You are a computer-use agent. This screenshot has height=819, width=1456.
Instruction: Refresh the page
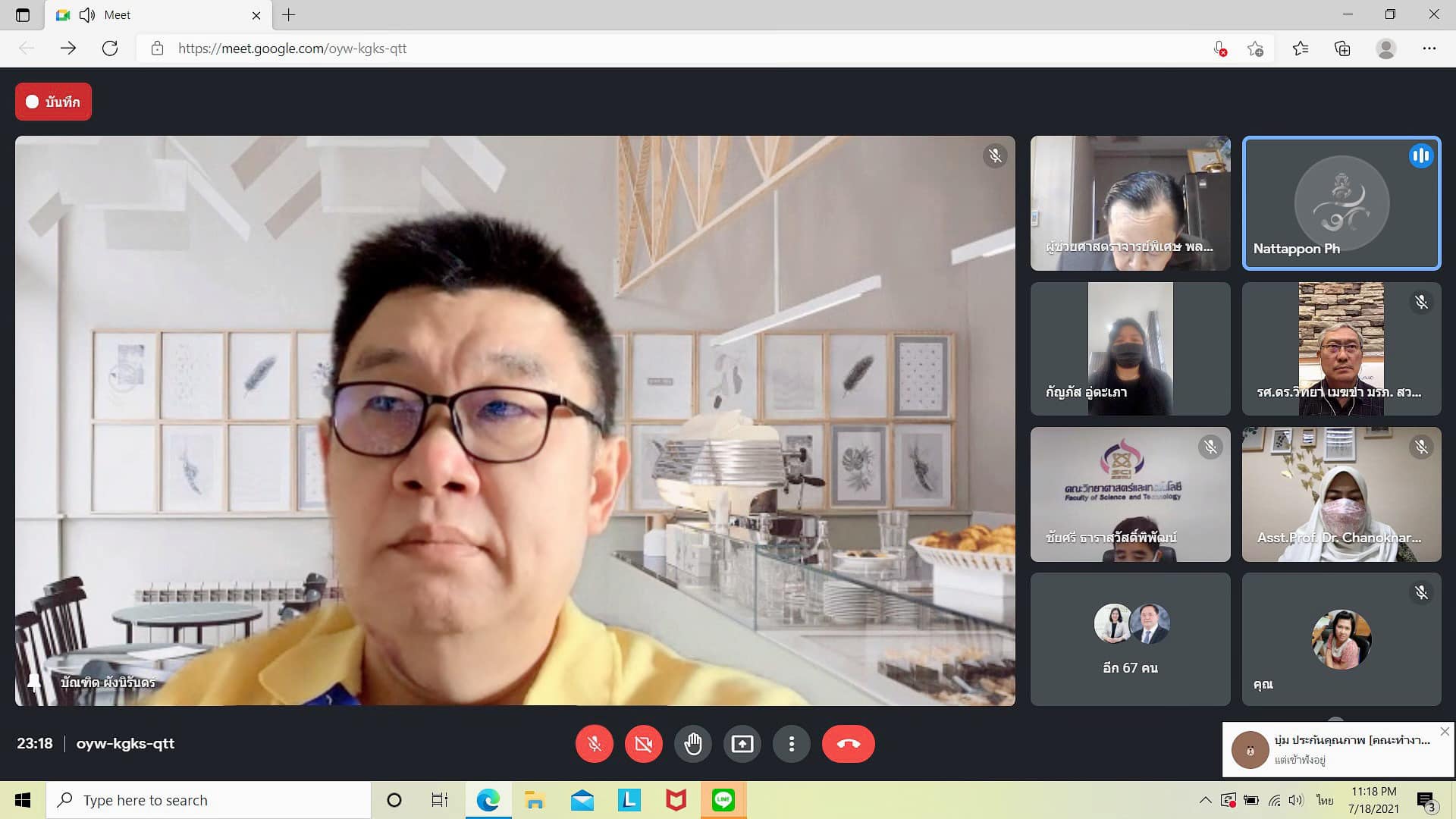coord(110,49)
